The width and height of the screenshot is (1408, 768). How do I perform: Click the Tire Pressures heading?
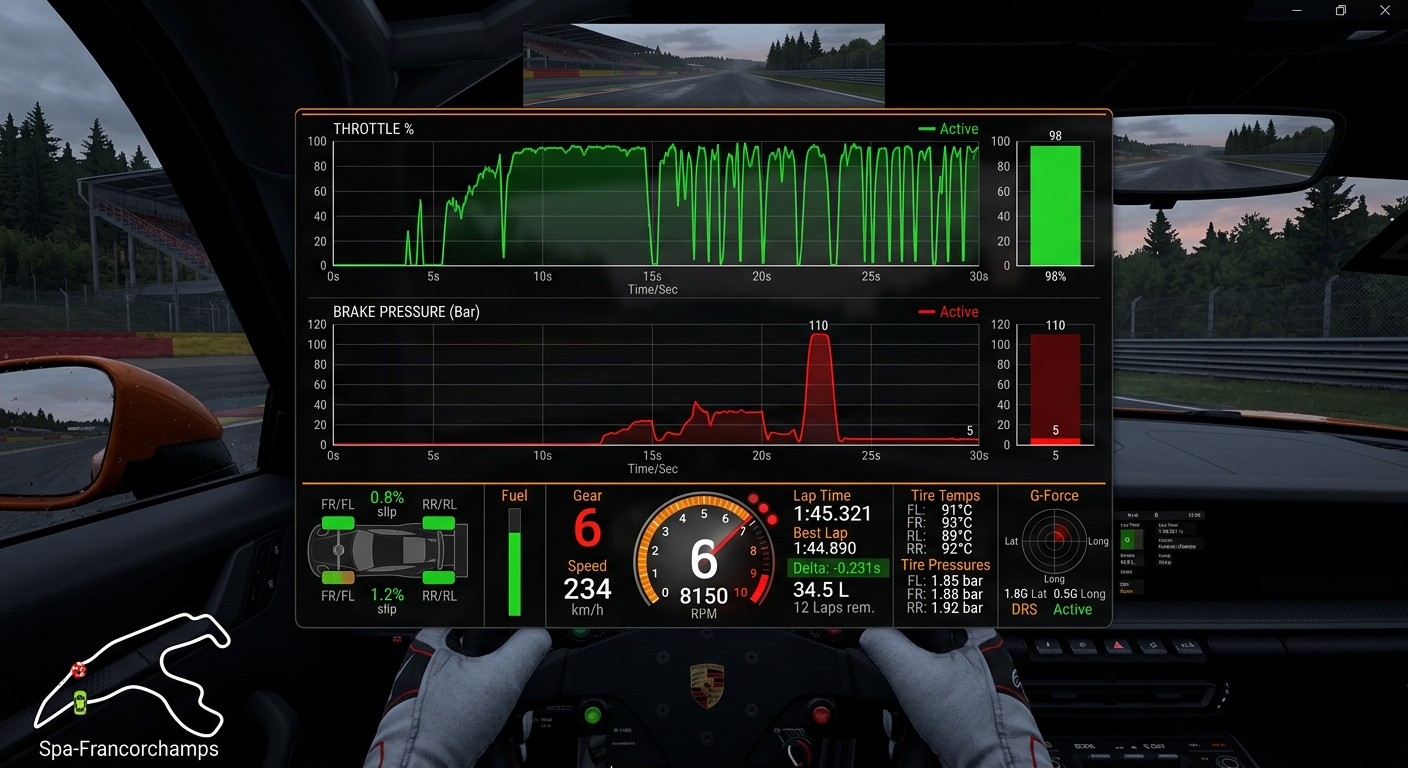tap(945, 565)
